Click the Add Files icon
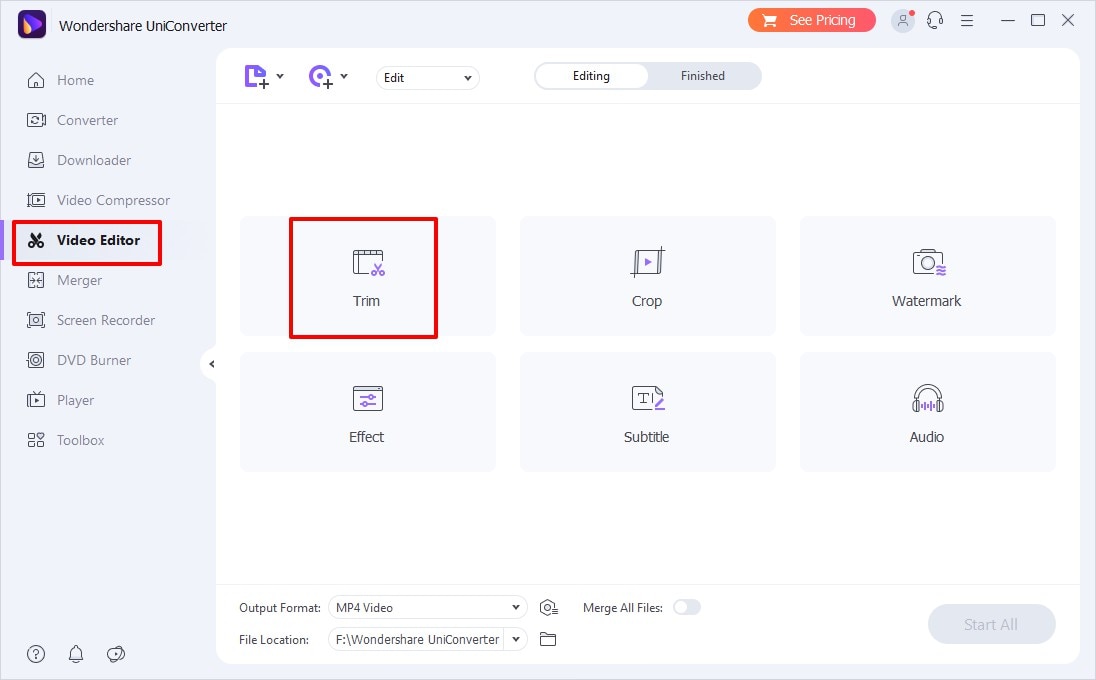Image resolution: width=1096 pixels, height=680 pixels. (256, 76)
